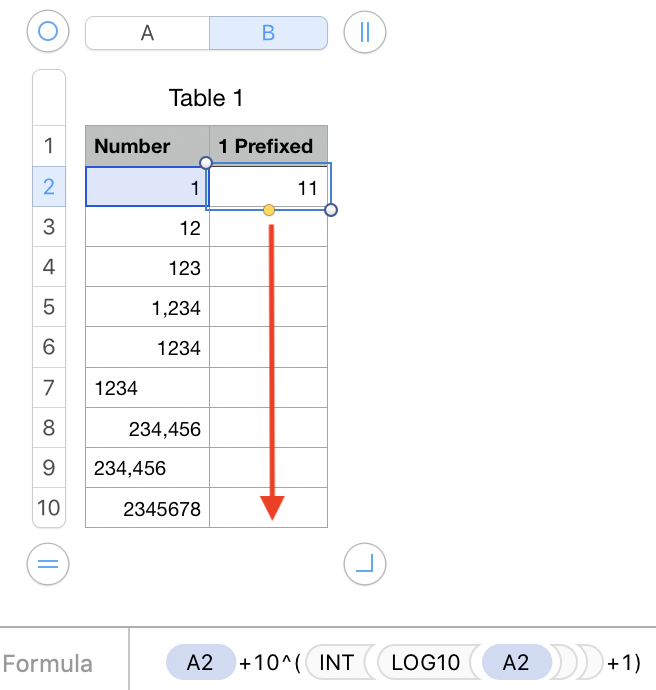This screenshot has width=656, height=690.
Task: Click the LOG10 function token
Action: 425,662
